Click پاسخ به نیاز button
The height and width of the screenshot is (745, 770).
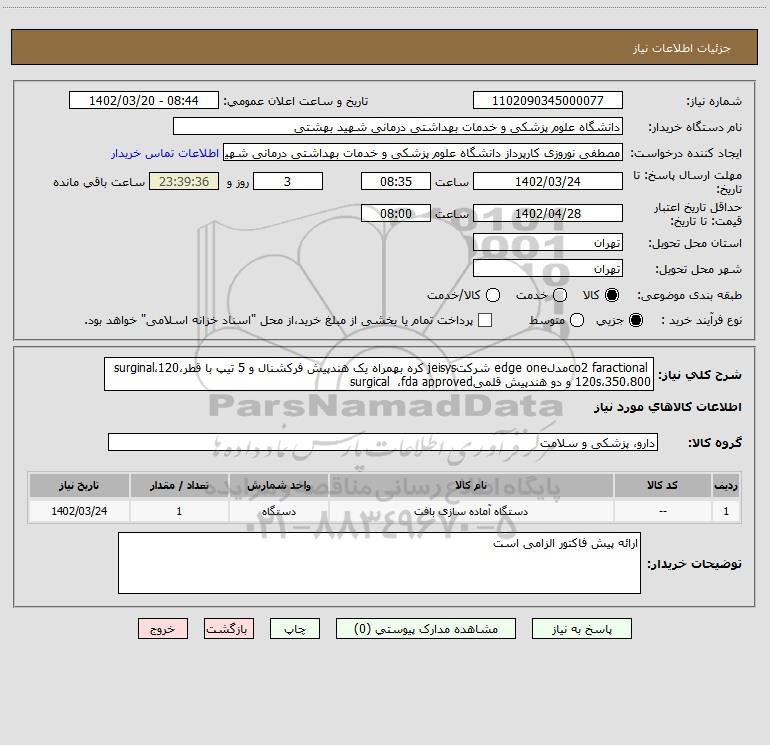click(581, 629)
